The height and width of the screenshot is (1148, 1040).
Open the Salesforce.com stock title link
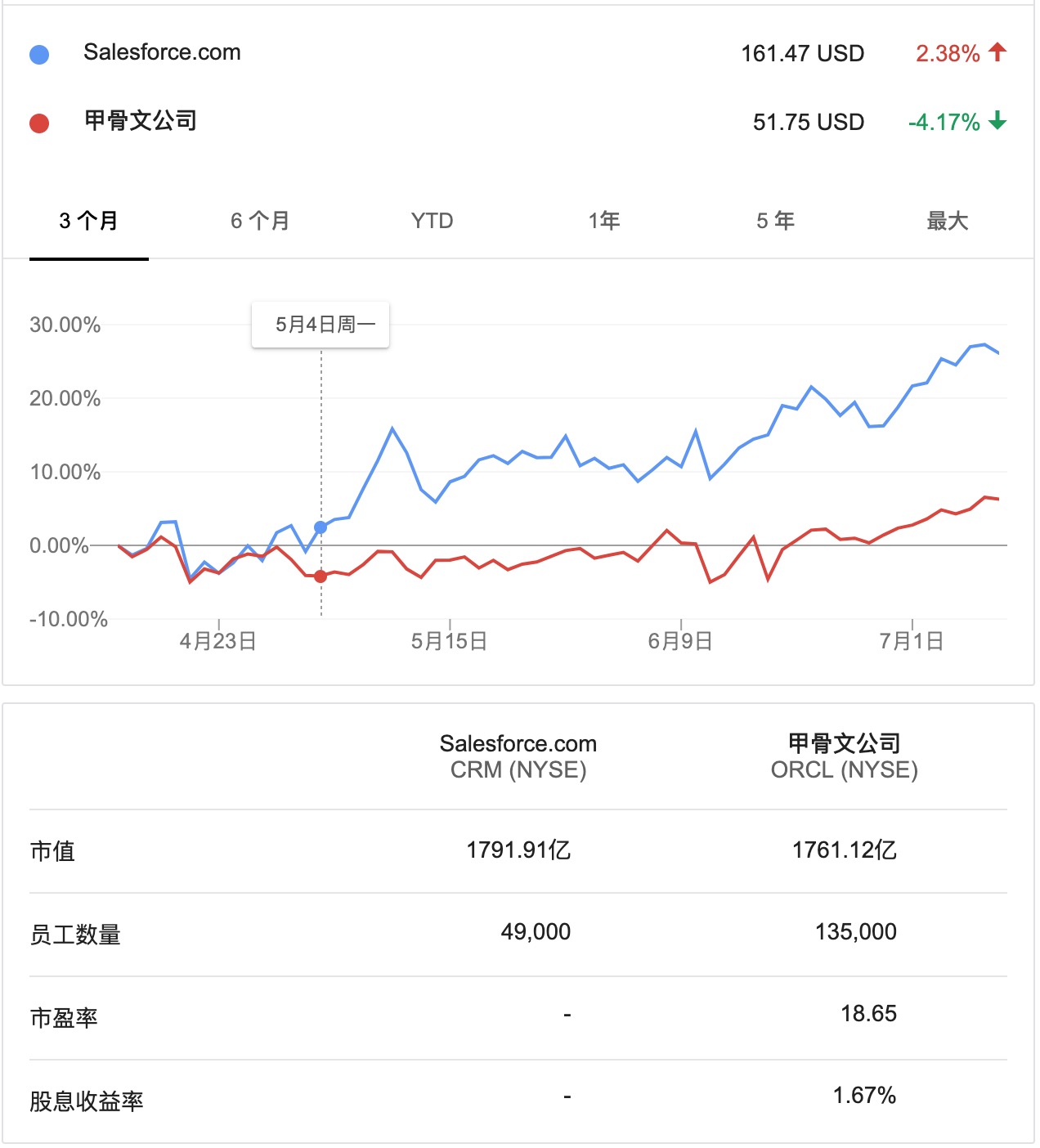(162, 52)
